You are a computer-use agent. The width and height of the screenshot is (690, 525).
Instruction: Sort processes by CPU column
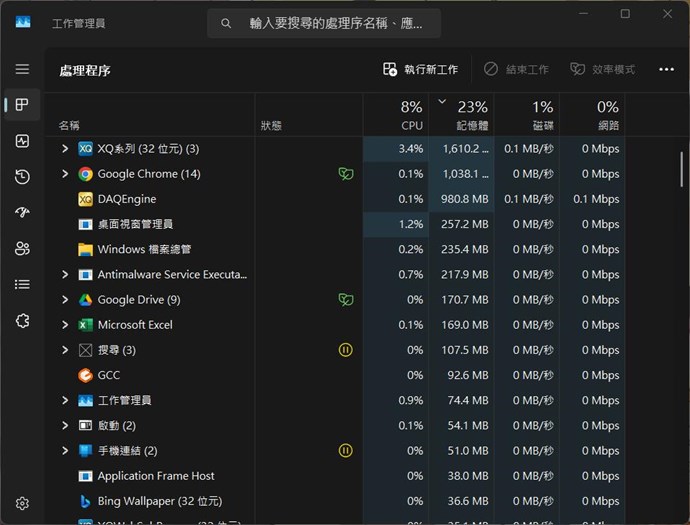411,115
